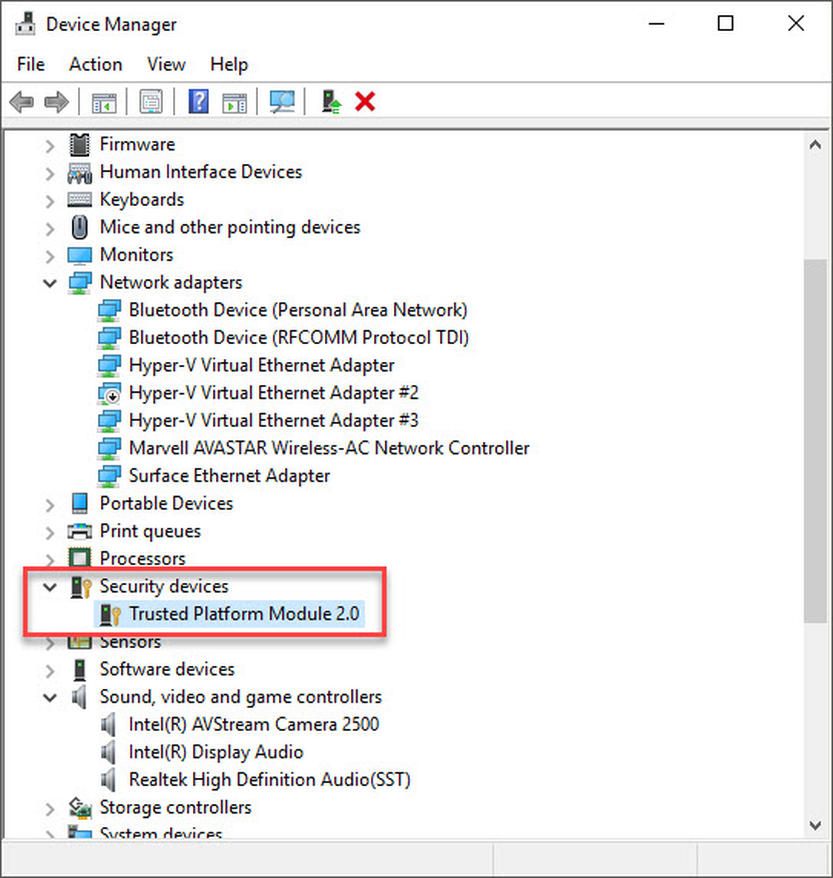Expand the Security devices category
This screenshot has width=833, height=878.
[50, 587]
